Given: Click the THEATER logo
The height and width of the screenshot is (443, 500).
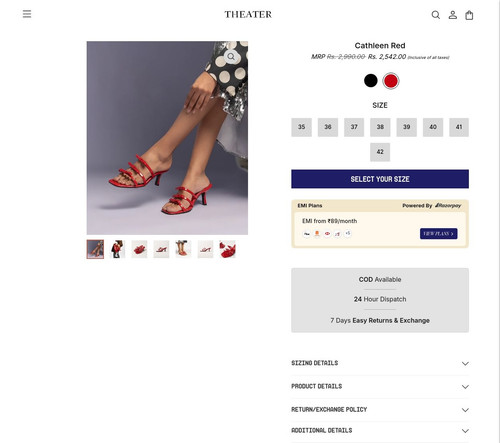Looking at the screenshot, I should click(248, 14).
